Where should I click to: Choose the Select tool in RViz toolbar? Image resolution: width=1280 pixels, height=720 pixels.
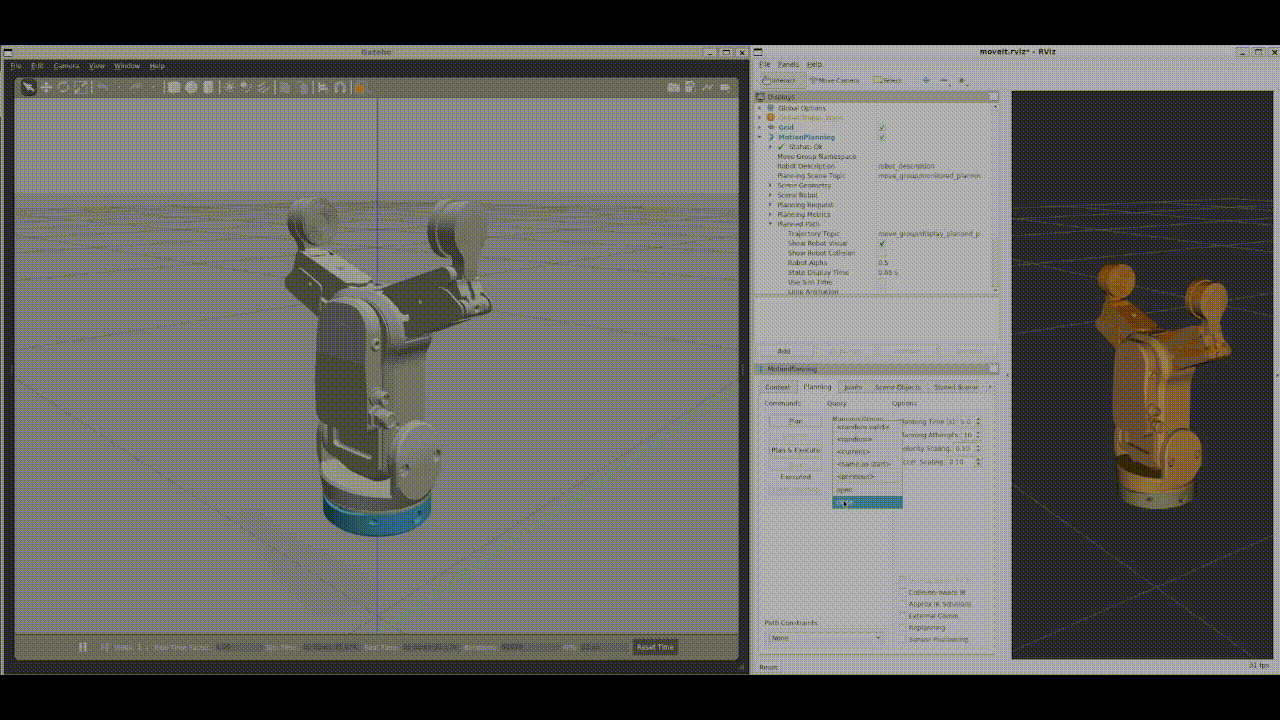click(x=887, y=80)
